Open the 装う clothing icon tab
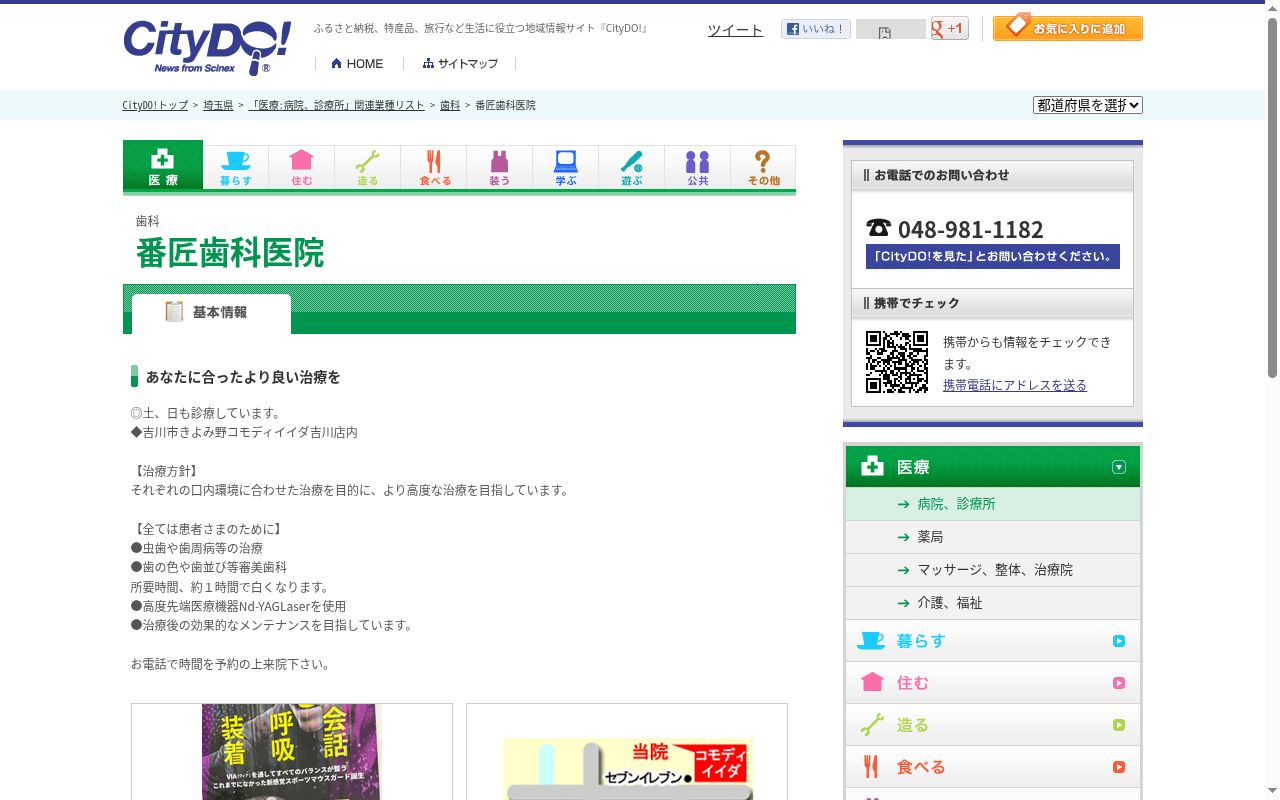 click(499, 167)
